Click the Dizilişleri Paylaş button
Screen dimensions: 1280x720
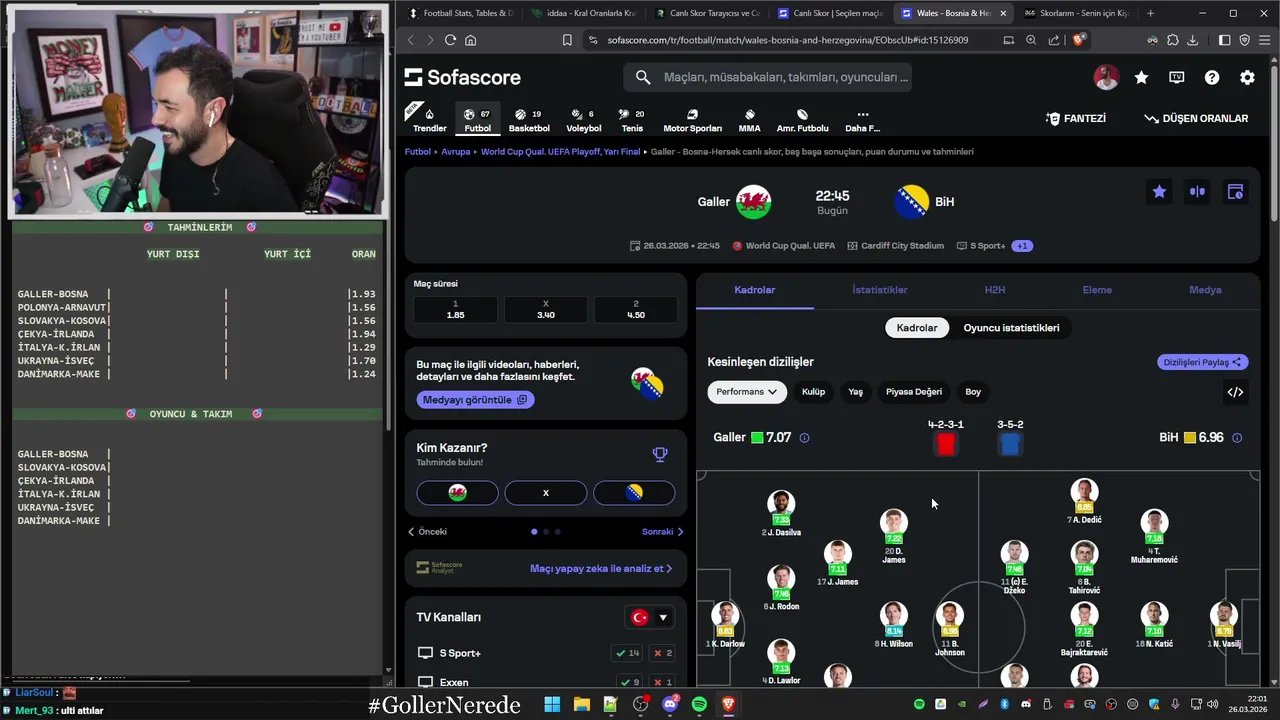pyautogui.click(x=1203, y=362)
